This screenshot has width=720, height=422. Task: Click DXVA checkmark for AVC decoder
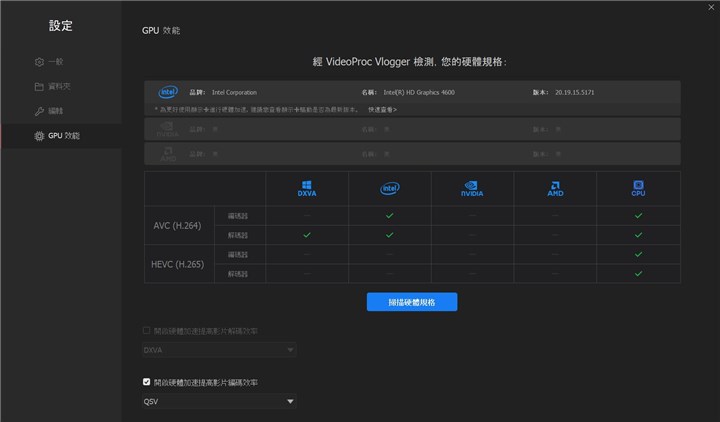tap(307, 235)
